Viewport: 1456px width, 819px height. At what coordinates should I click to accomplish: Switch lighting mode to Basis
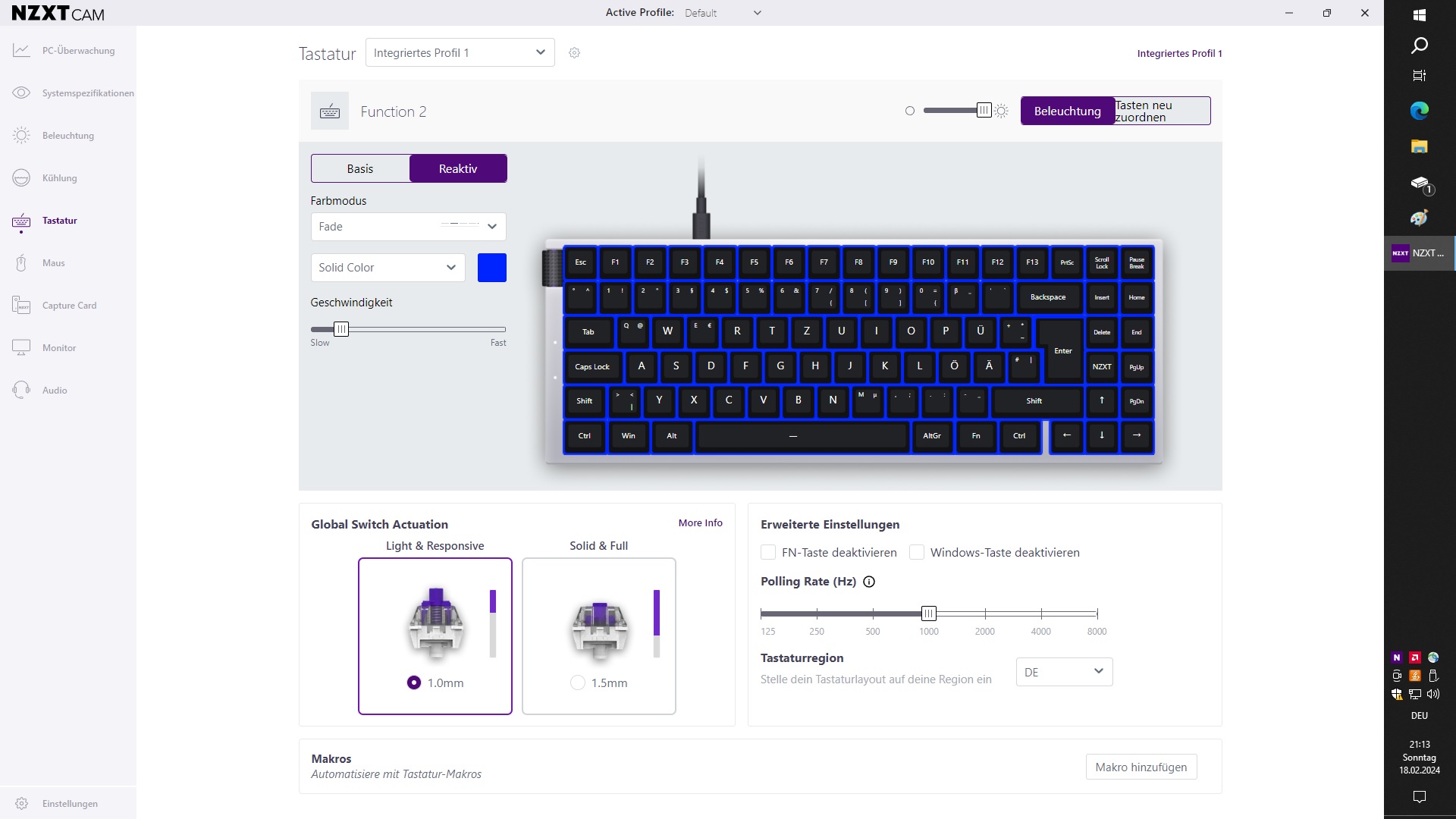(x=360, y=168)
